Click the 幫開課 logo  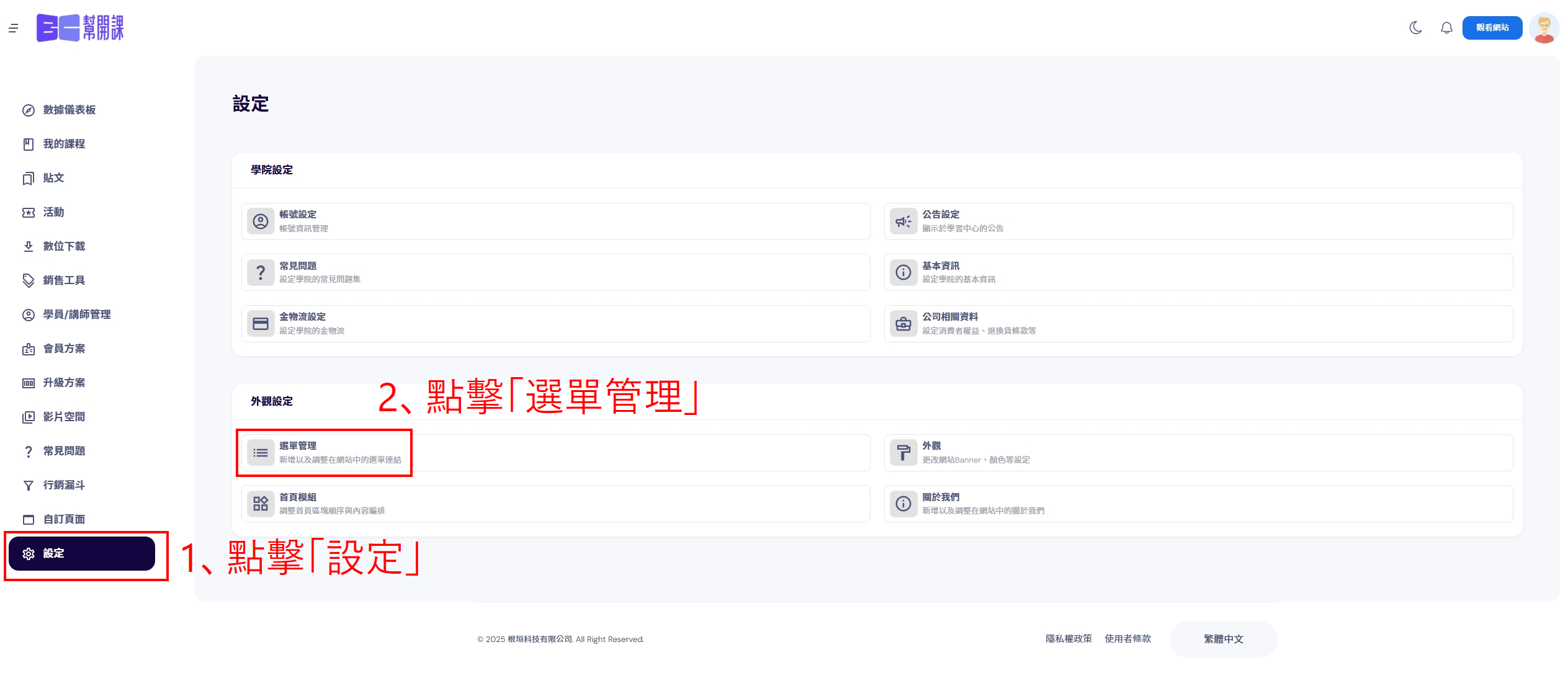[80, 28]
